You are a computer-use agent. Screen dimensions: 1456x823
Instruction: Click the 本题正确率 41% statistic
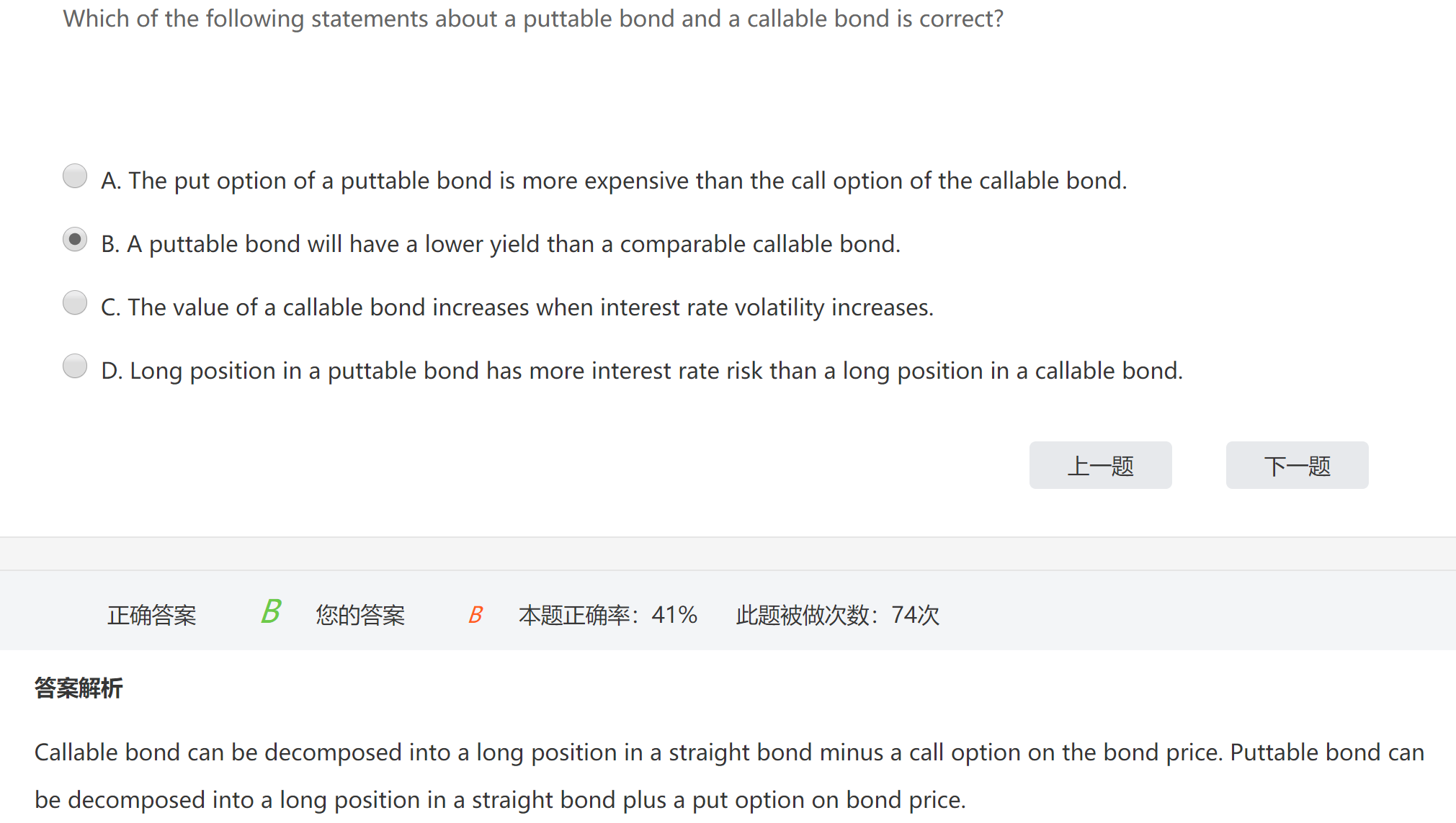(x=608, y=616)
